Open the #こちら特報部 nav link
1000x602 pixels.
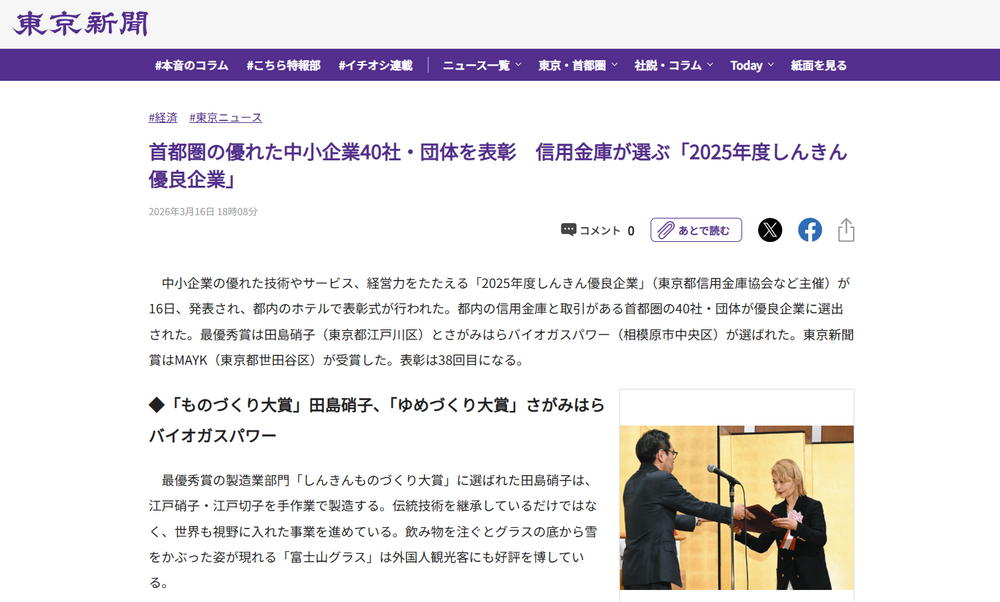[283, 65]
